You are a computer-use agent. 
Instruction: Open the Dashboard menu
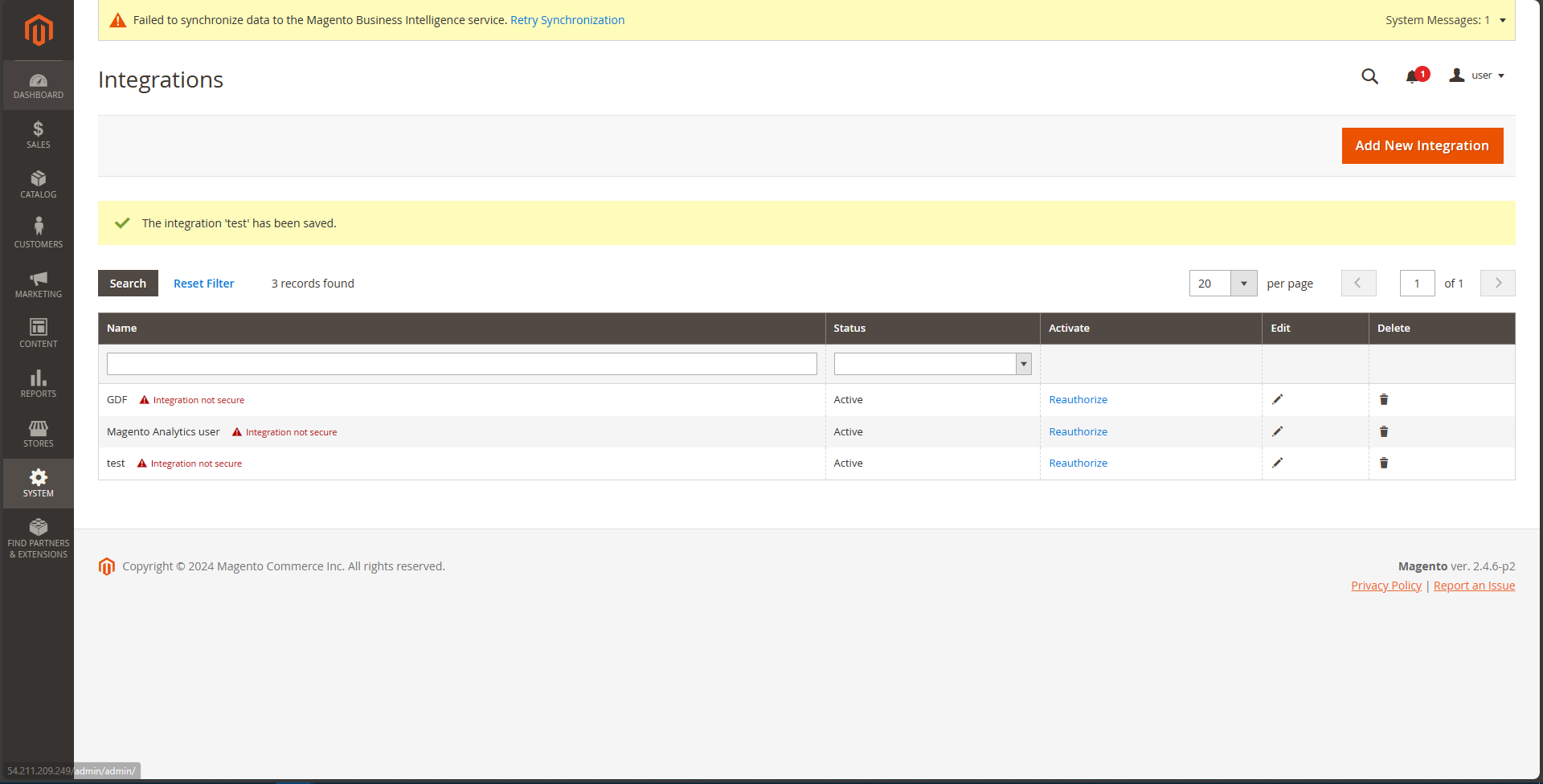coord(39,85)
